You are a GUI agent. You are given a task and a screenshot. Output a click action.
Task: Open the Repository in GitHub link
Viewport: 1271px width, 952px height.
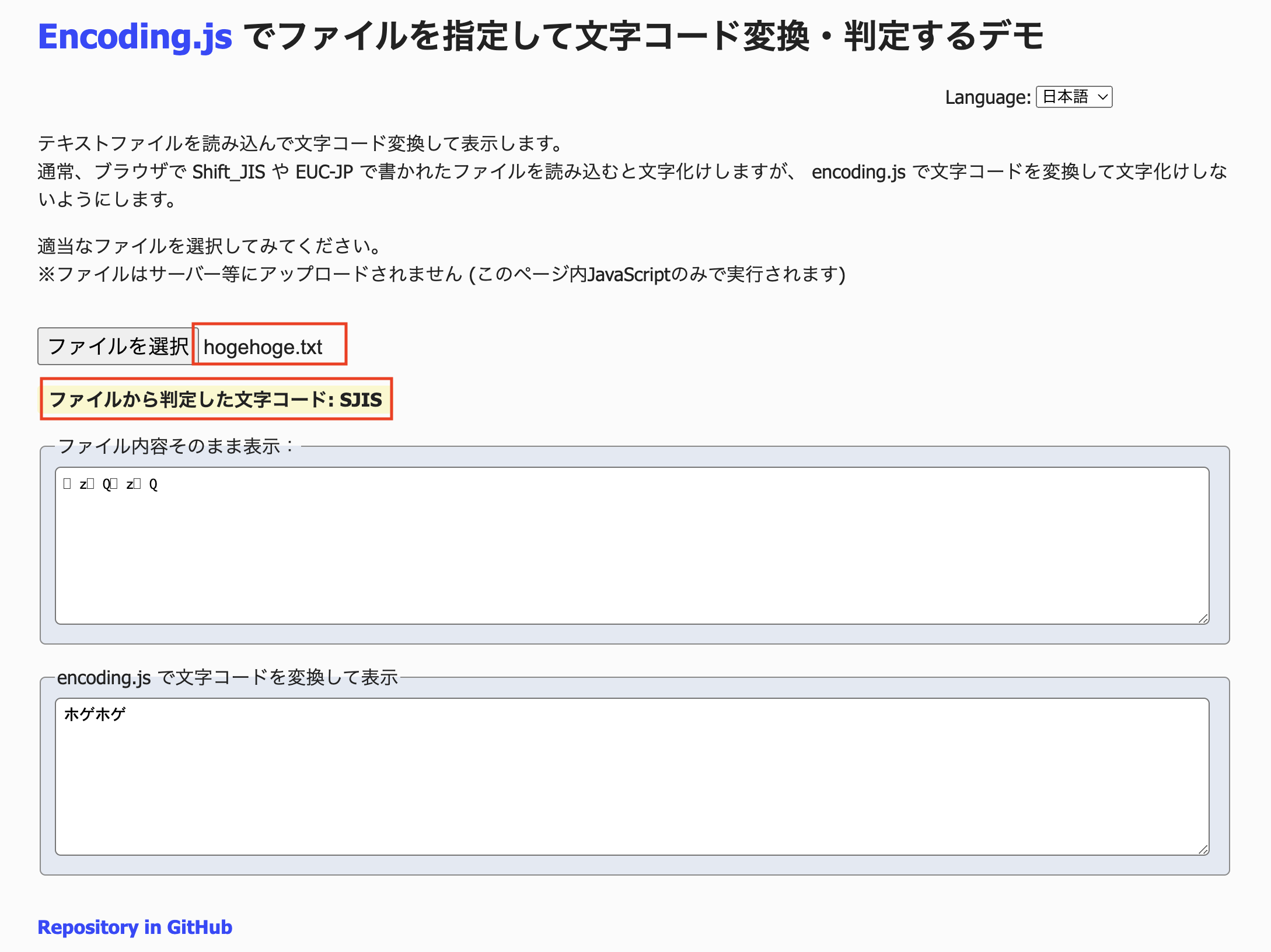(x=135, y=927)
